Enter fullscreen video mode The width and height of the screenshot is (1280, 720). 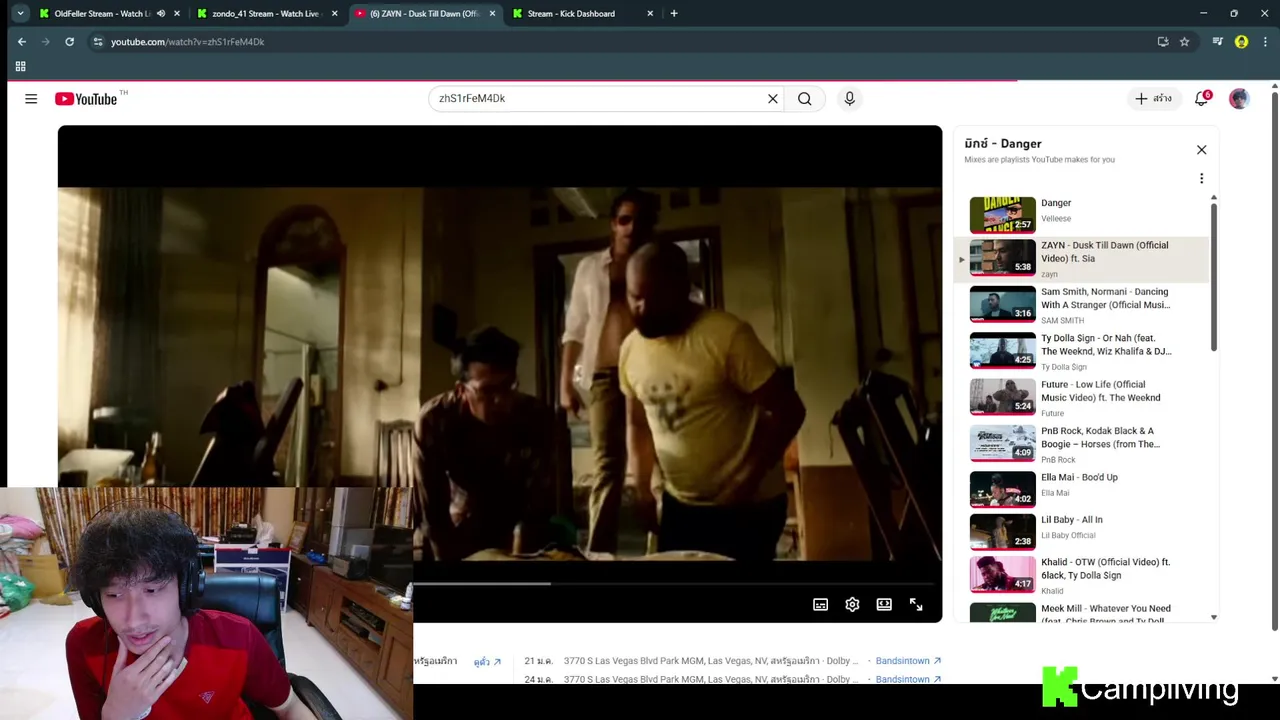(916, 605)
